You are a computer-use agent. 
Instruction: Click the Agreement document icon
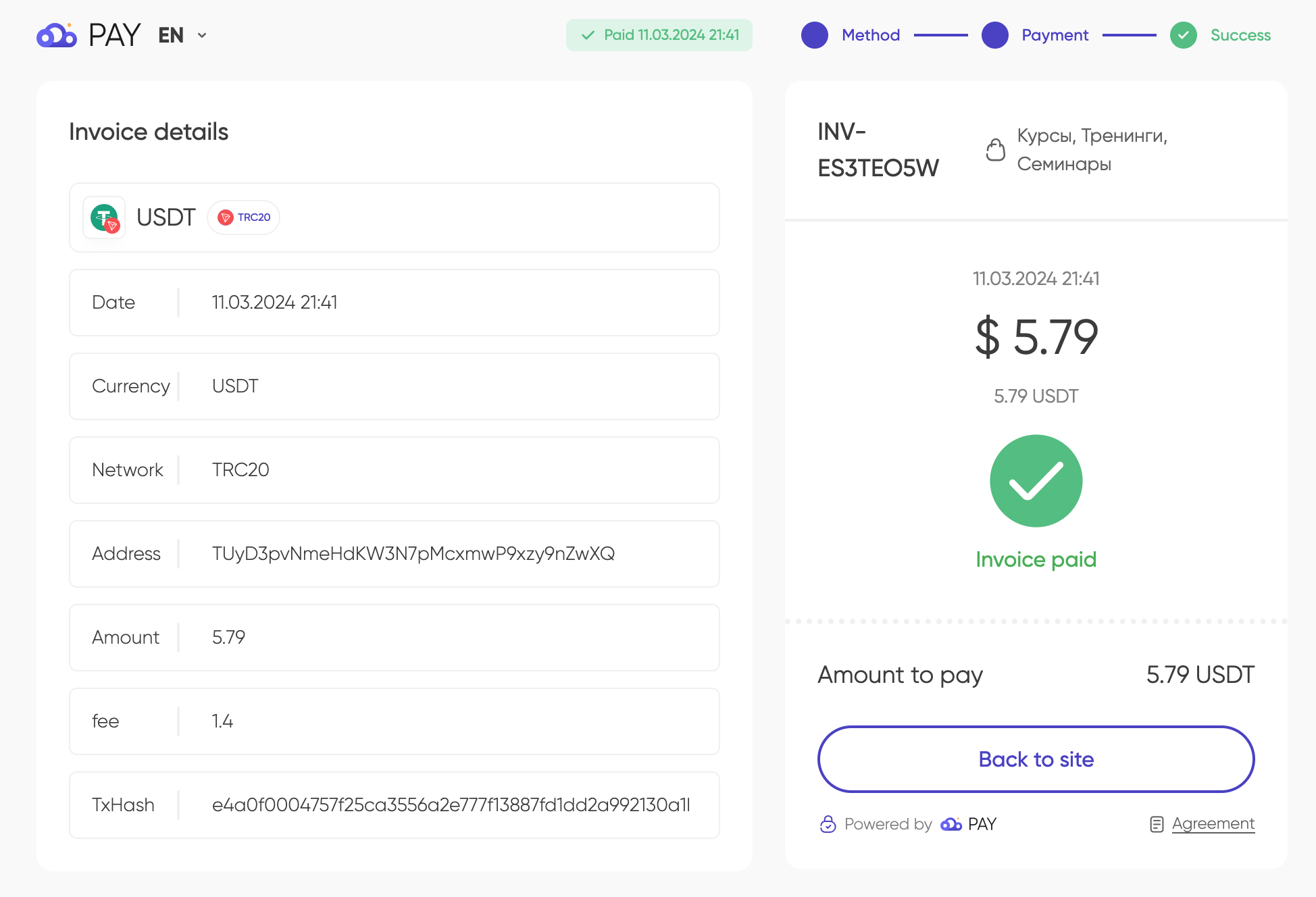(1157, 824)
